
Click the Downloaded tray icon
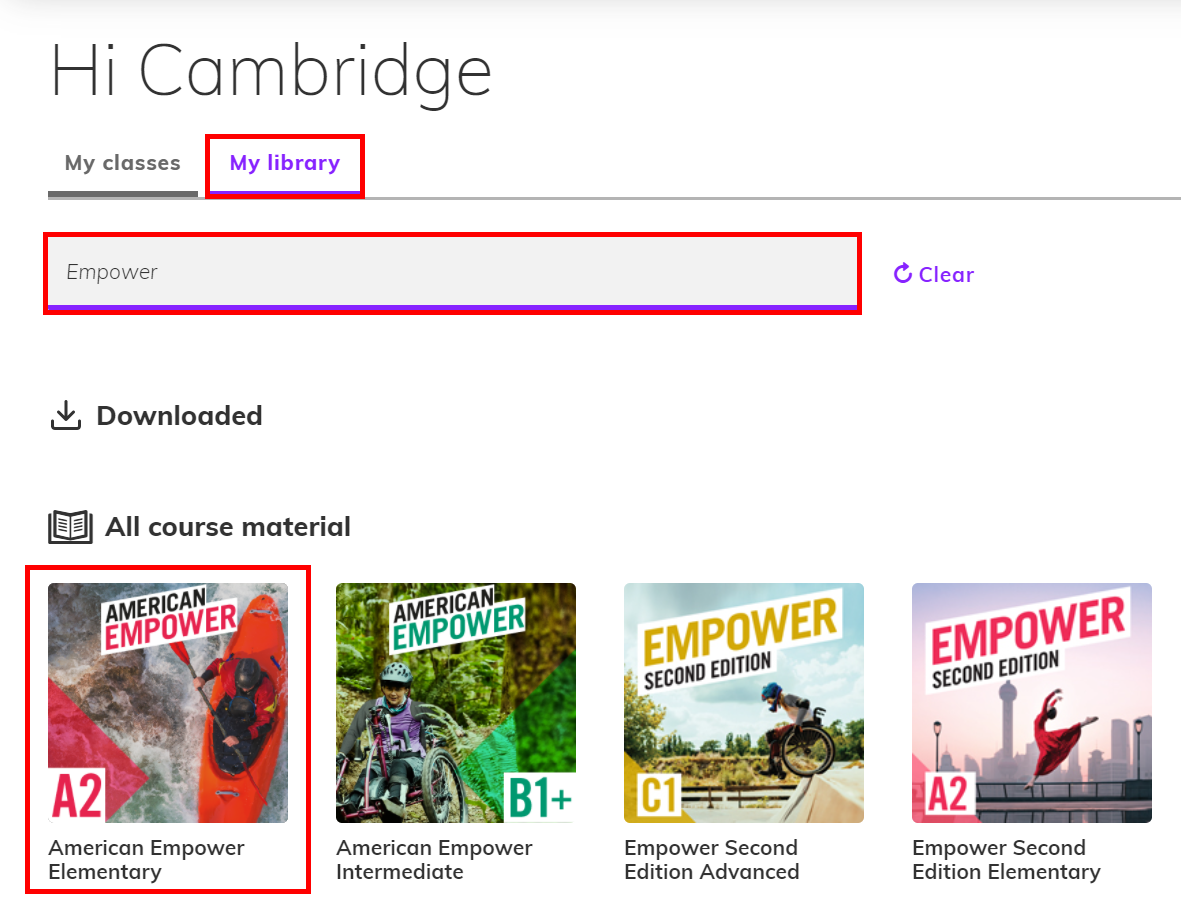66,415
